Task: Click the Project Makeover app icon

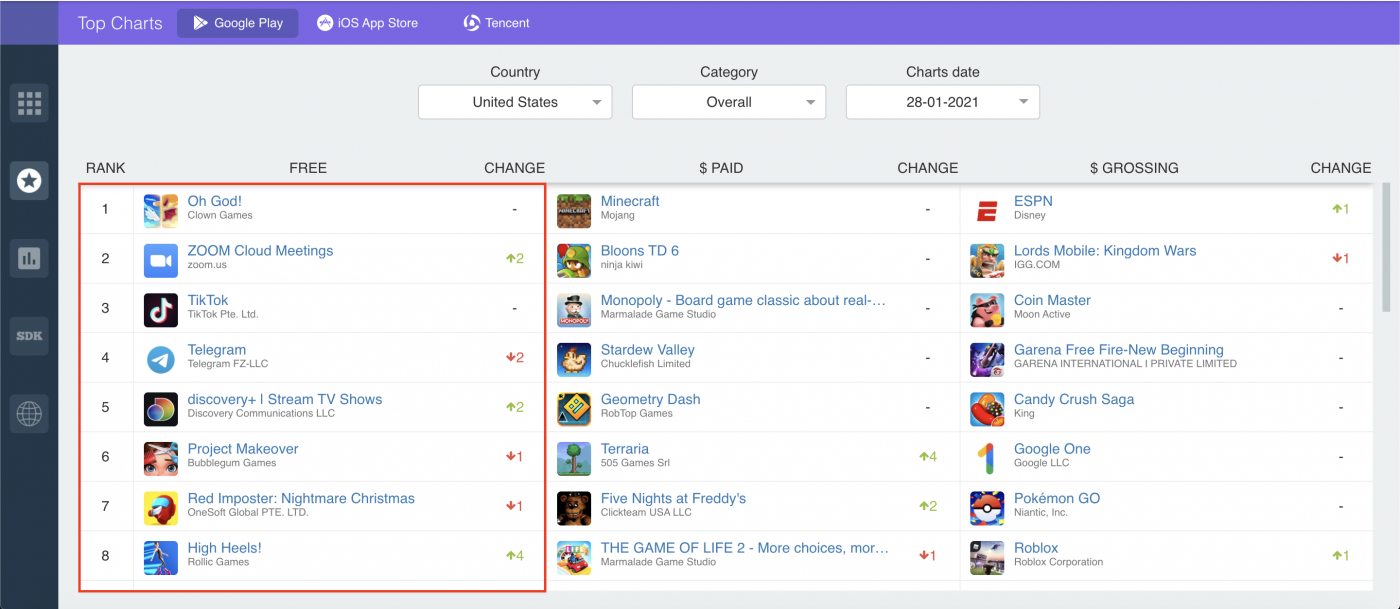Action: click(x=161, y=458)
